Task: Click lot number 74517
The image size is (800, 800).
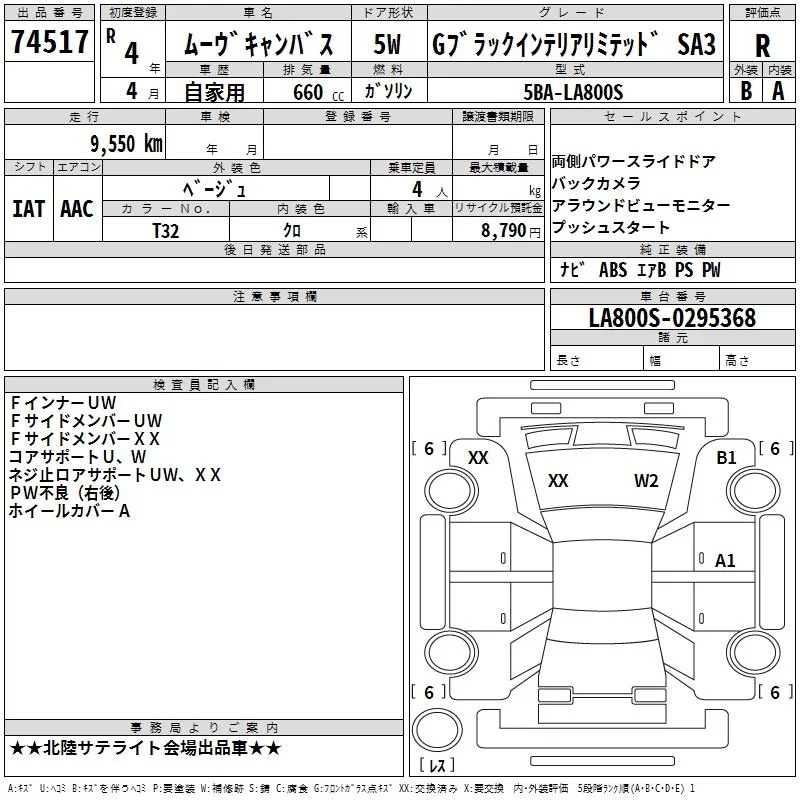Action: (x=49, y=41)
